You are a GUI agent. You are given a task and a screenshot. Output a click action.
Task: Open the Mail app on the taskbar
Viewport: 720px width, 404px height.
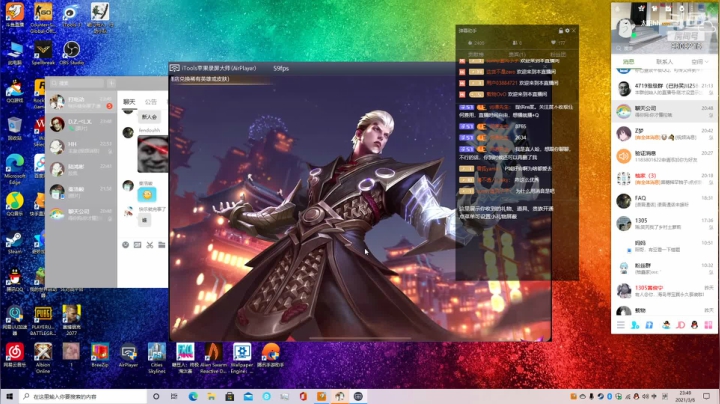tap(248, 396)
